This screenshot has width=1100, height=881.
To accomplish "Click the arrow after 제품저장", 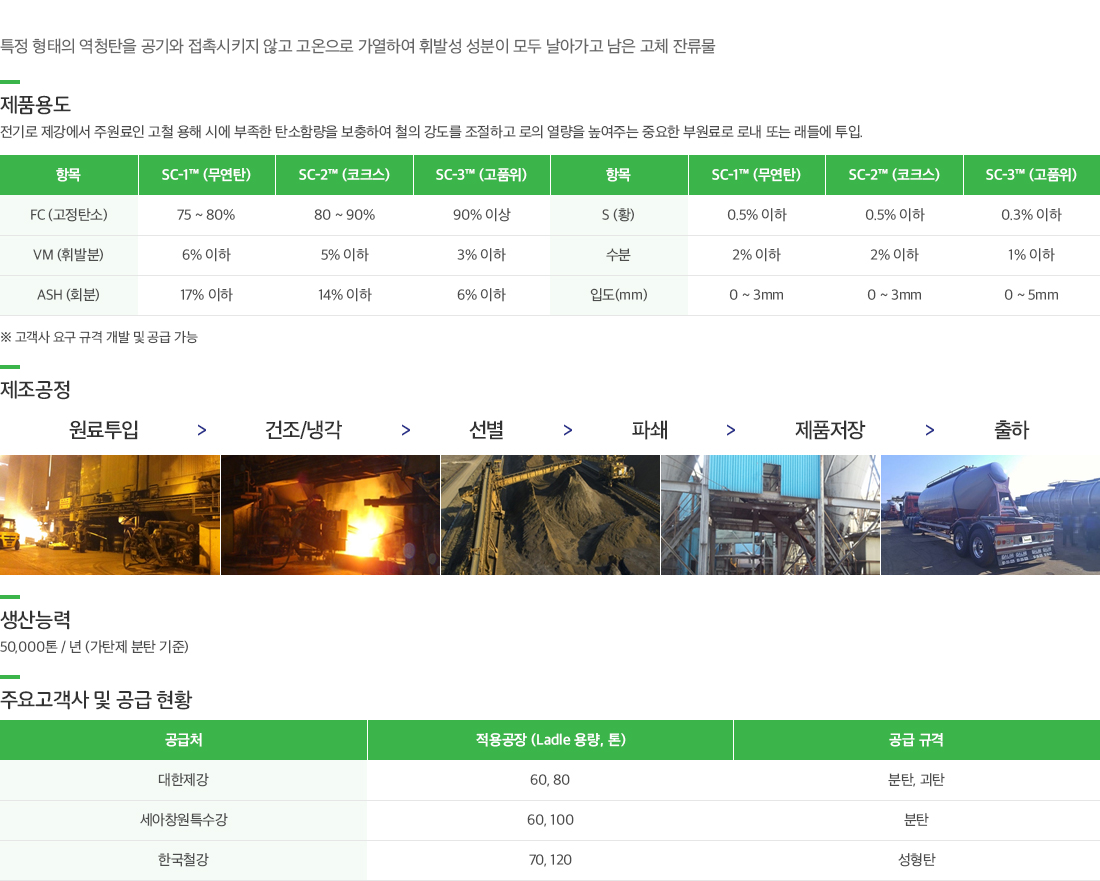I will 930,430.
